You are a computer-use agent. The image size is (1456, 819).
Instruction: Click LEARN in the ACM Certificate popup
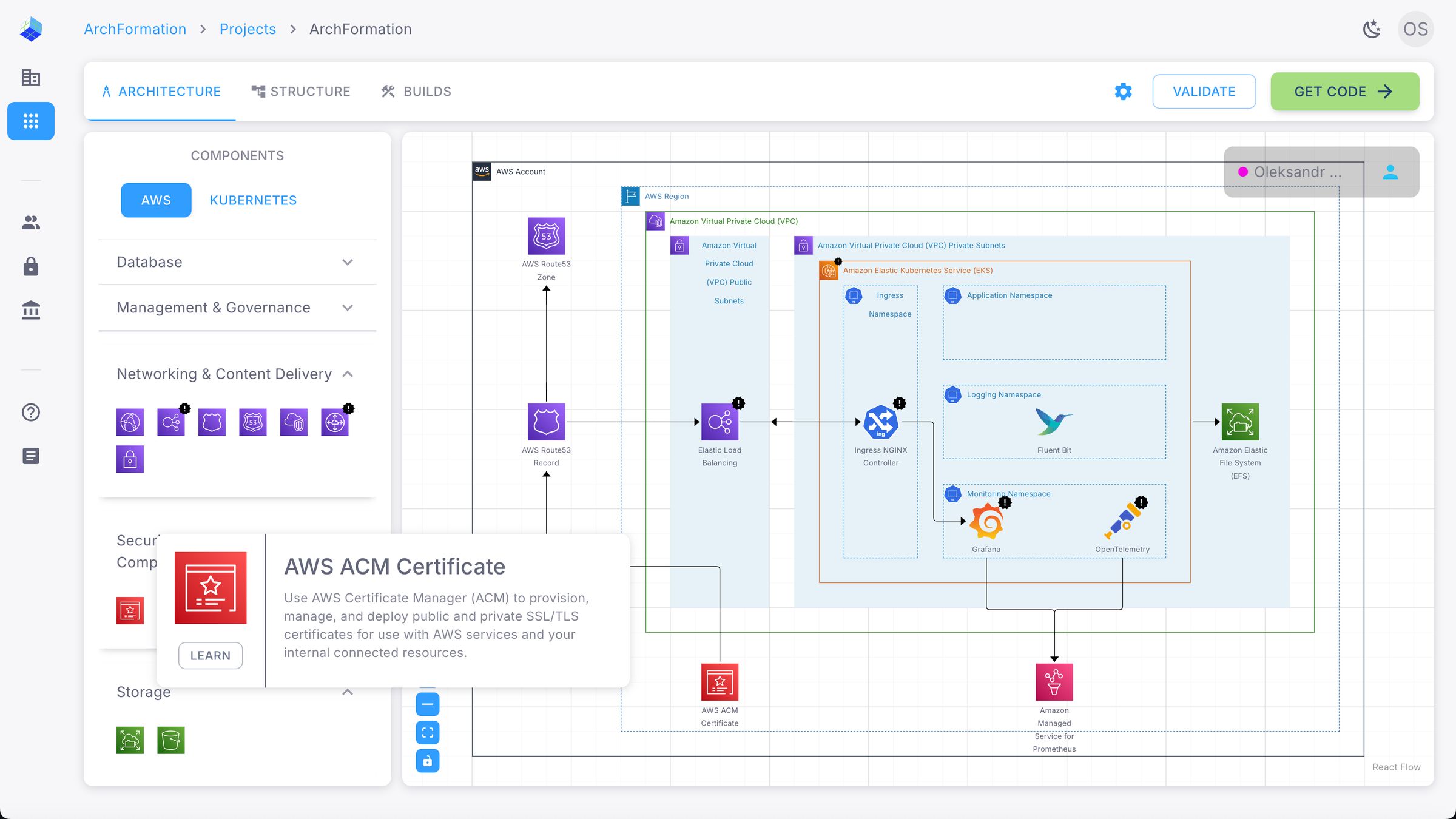211,655
